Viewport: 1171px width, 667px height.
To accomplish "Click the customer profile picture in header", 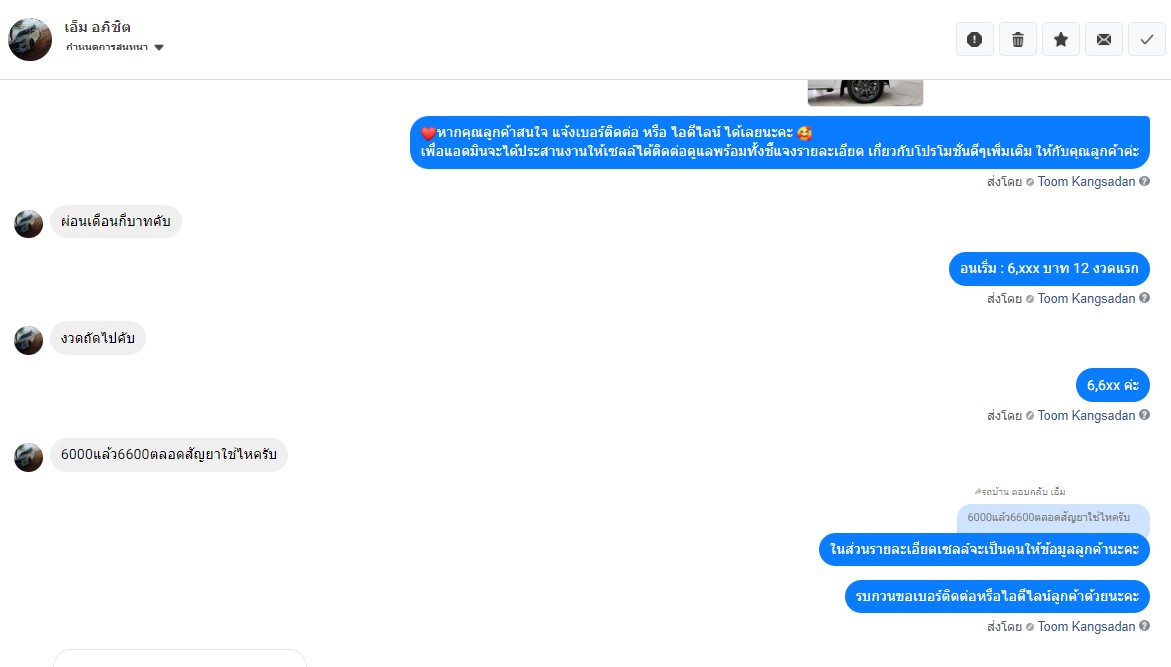I will pyautogui.click(x=30, y=40).
